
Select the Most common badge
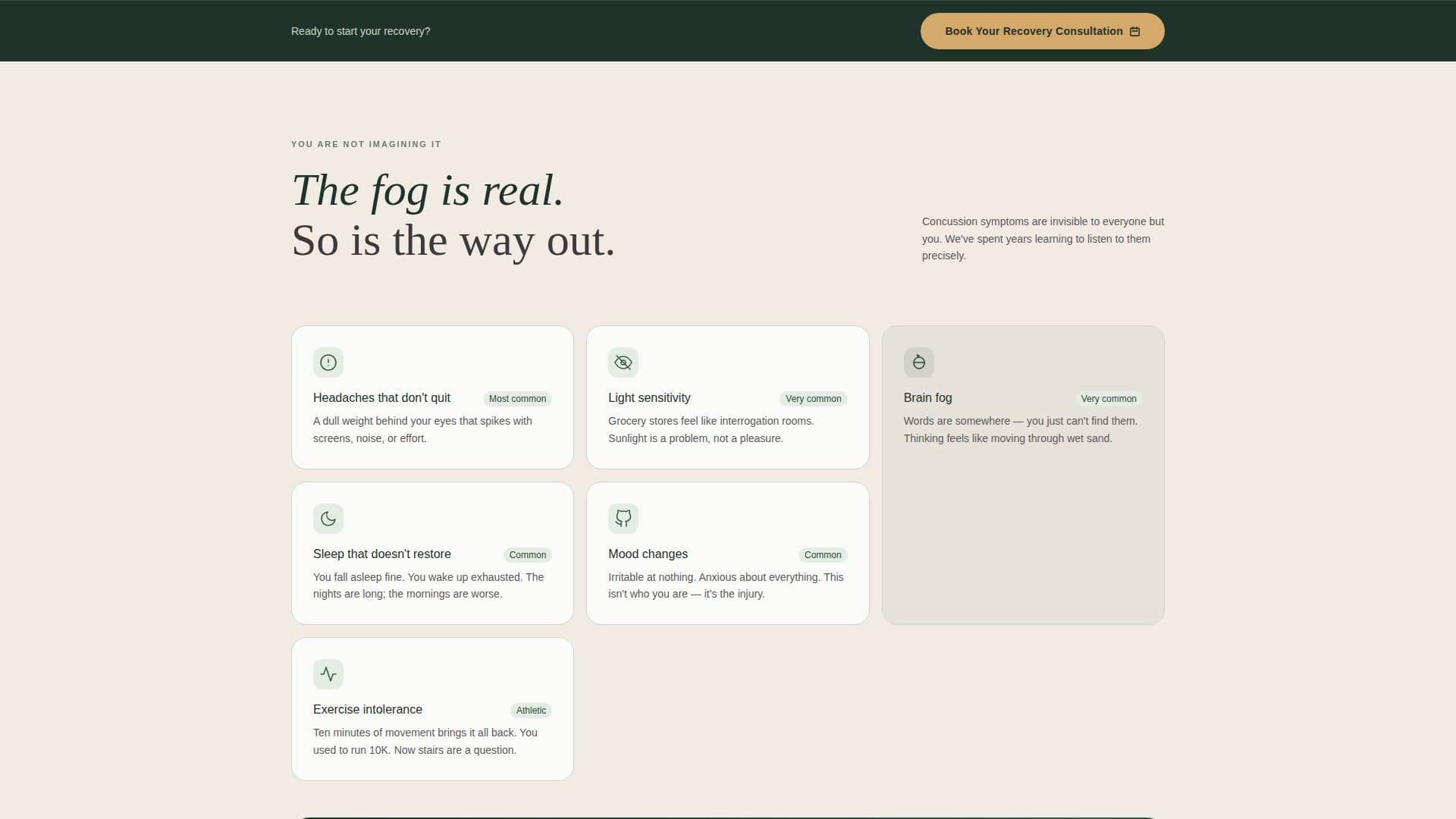[517, 398]
